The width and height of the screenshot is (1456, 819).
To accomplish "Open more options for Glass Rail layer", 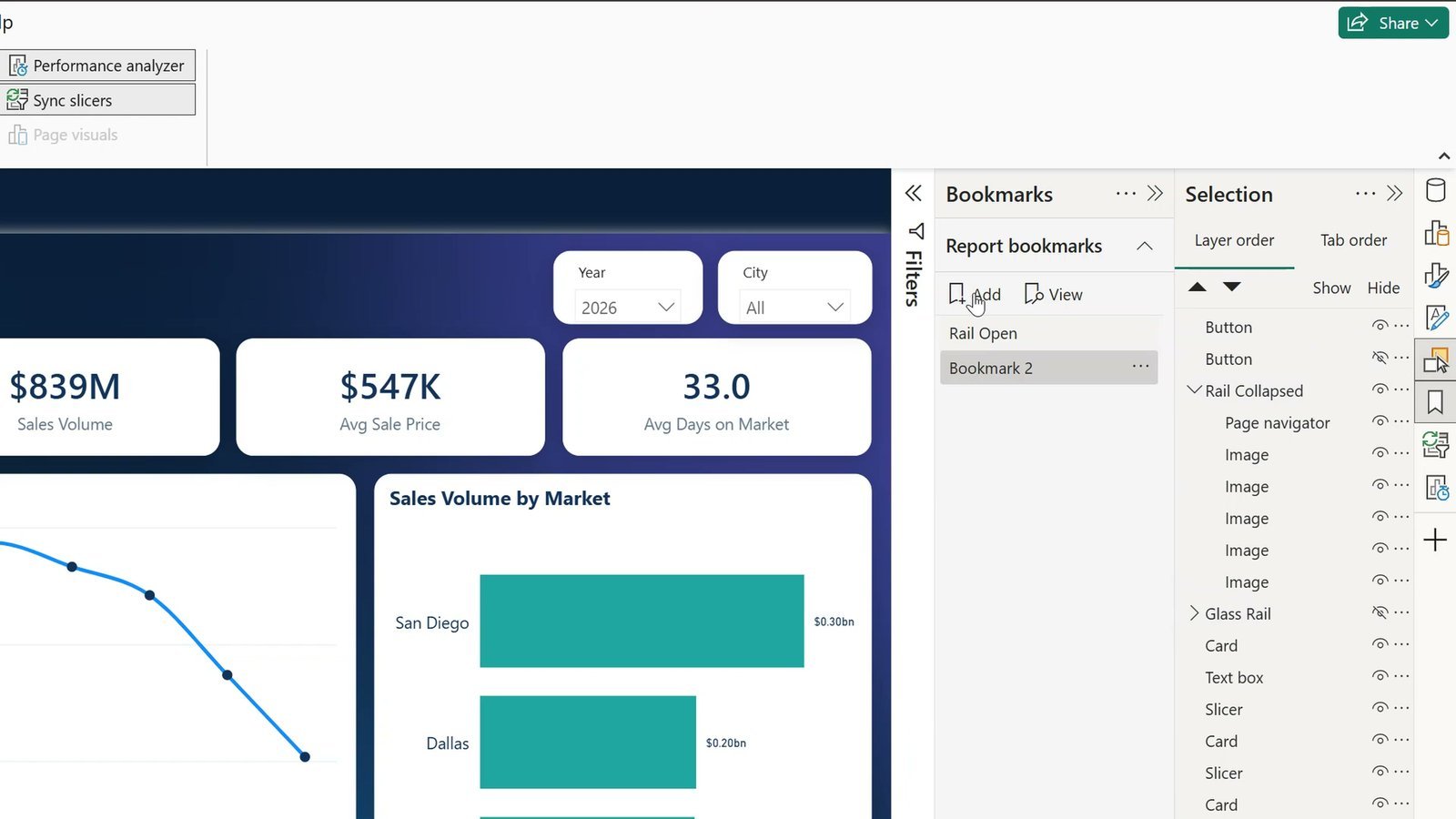I will [x=1401, y=612].
